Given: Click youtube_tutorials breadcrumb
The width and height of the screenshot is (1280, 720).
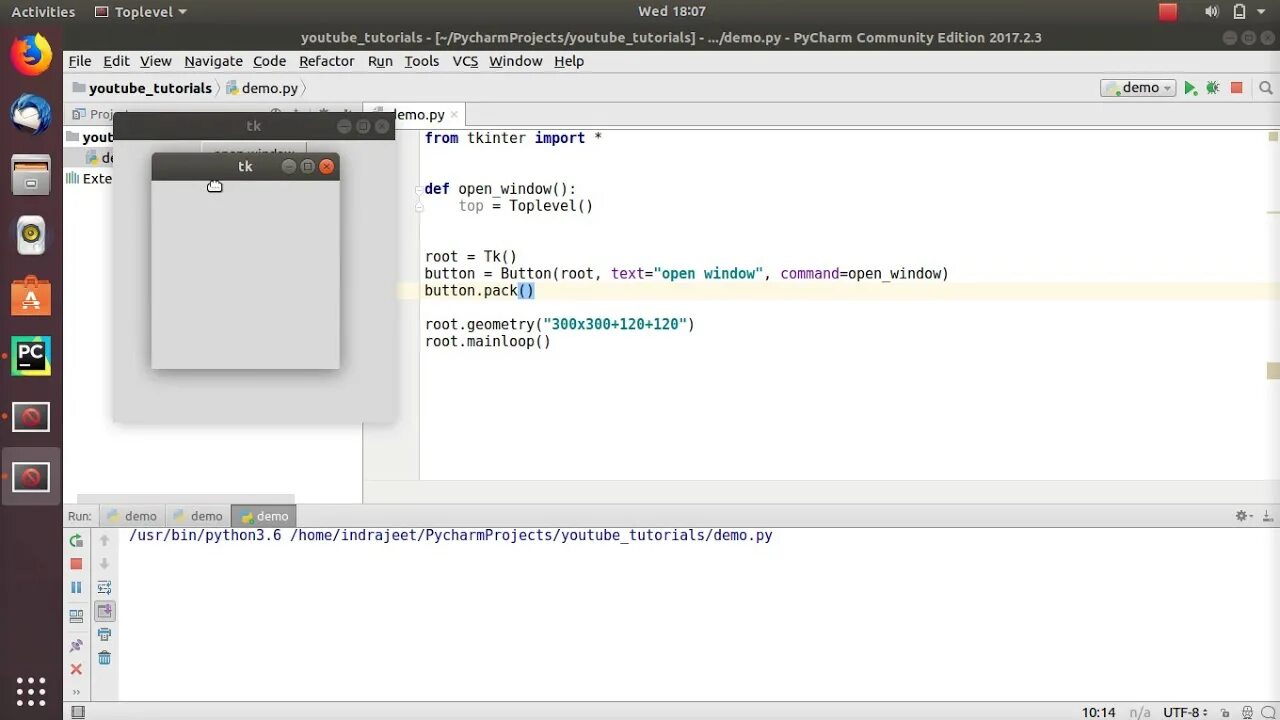Looking at the screenshot, I should click(x=141, y=88).
